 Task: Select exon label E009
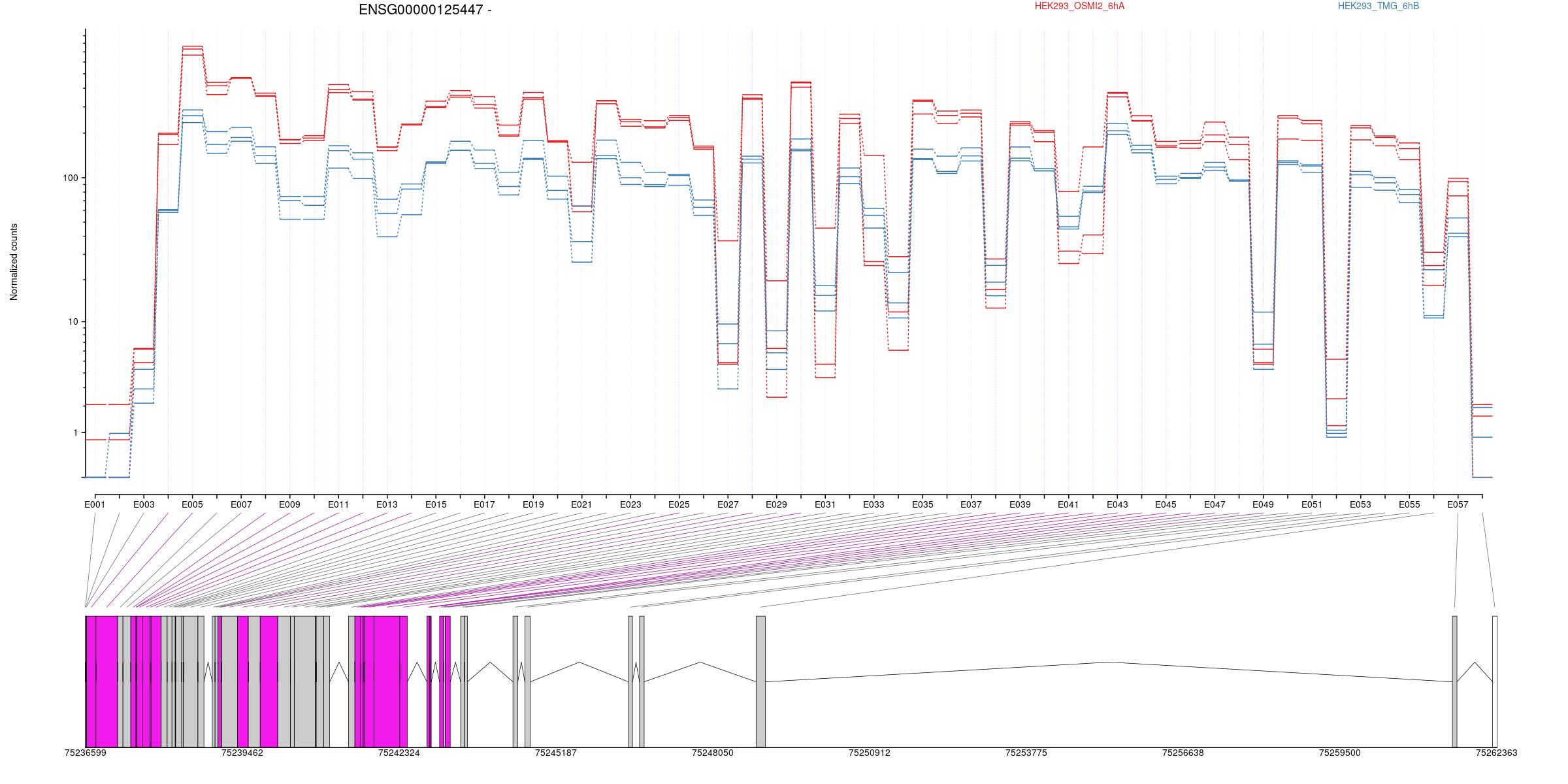(289, 504)
